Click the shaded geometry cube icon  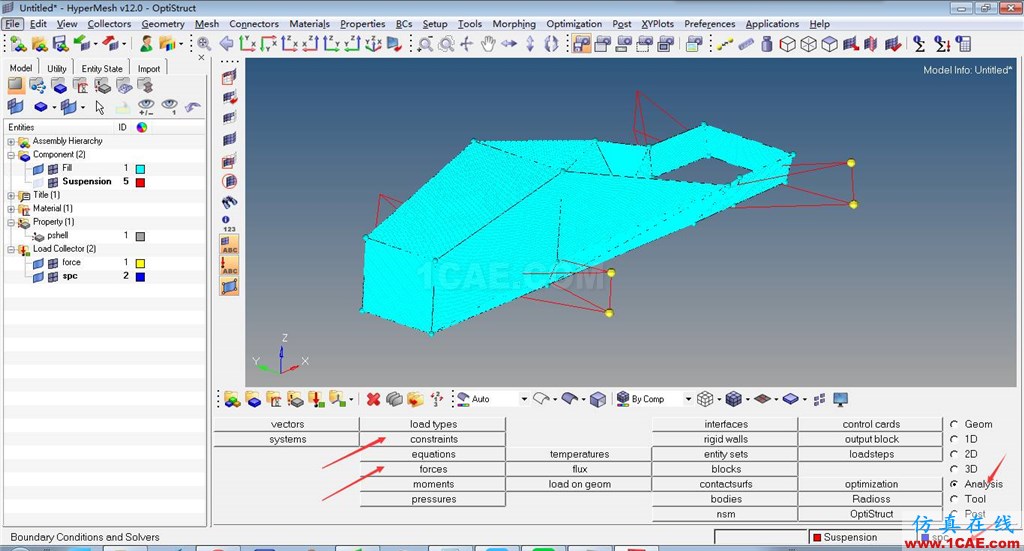pyautogui.click(x=598, y=399)
